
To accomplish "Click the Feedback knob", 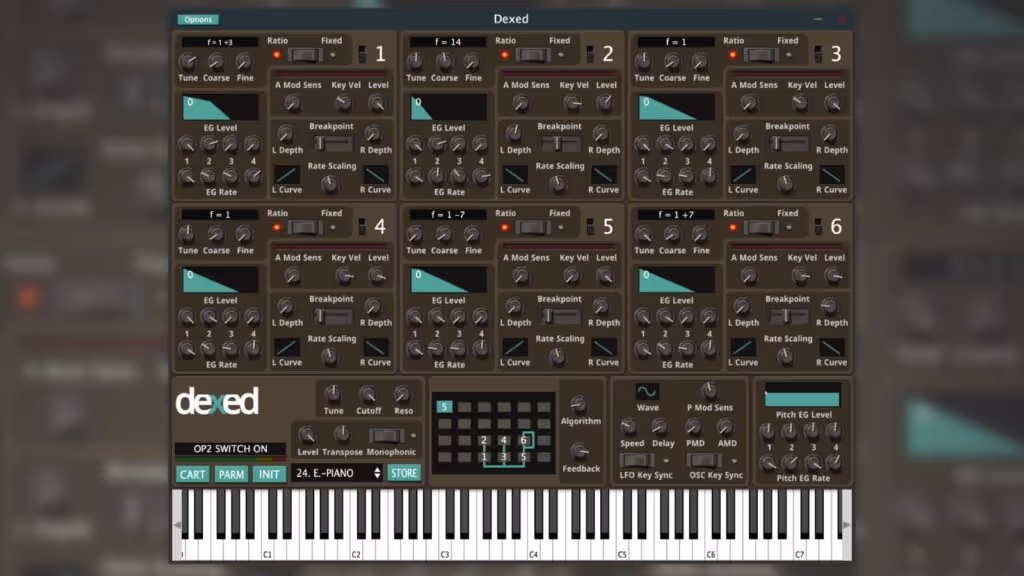I will (579, 451).
